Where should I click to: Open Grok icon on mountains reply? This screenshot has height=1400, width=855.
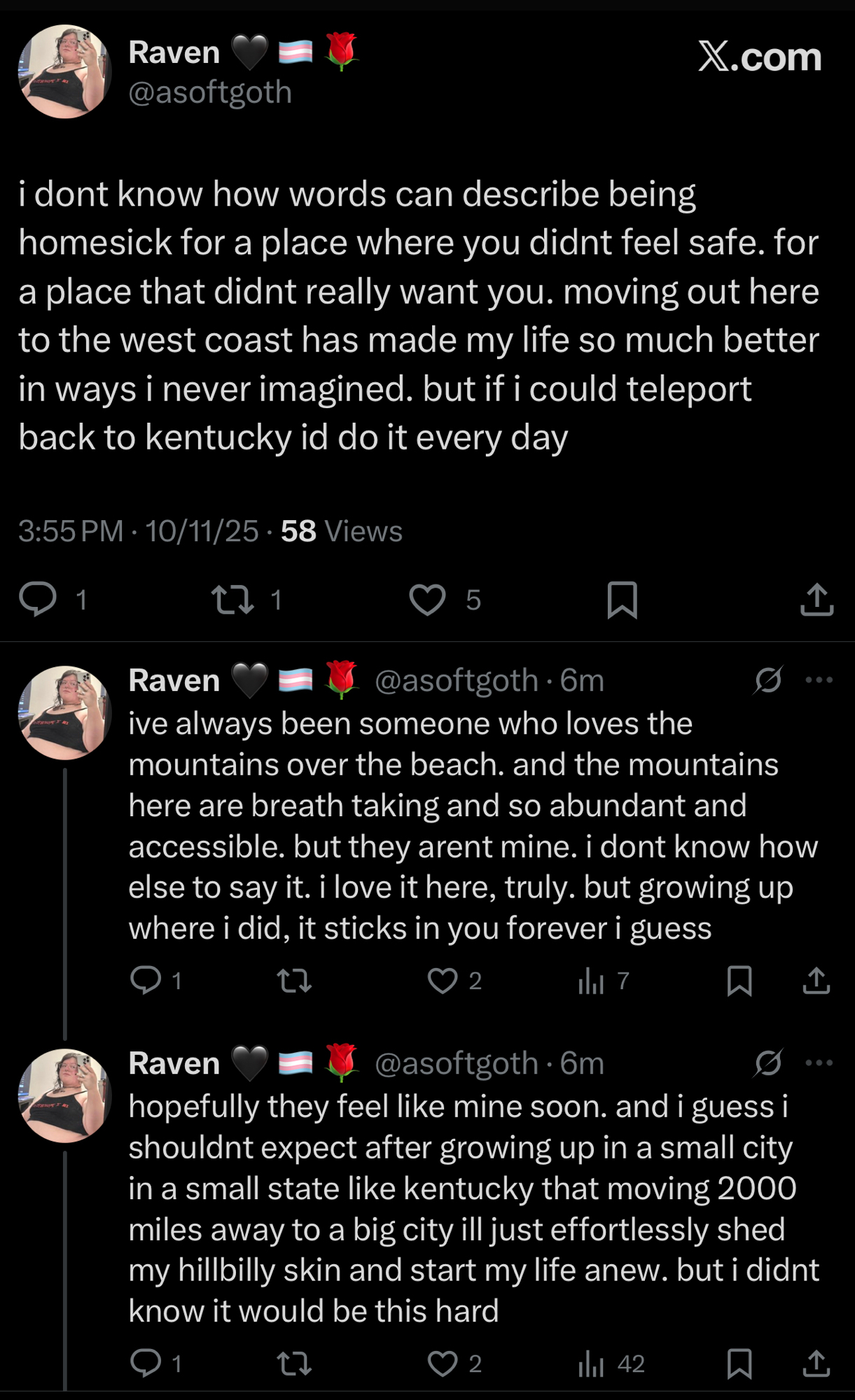tap(768, 680)
